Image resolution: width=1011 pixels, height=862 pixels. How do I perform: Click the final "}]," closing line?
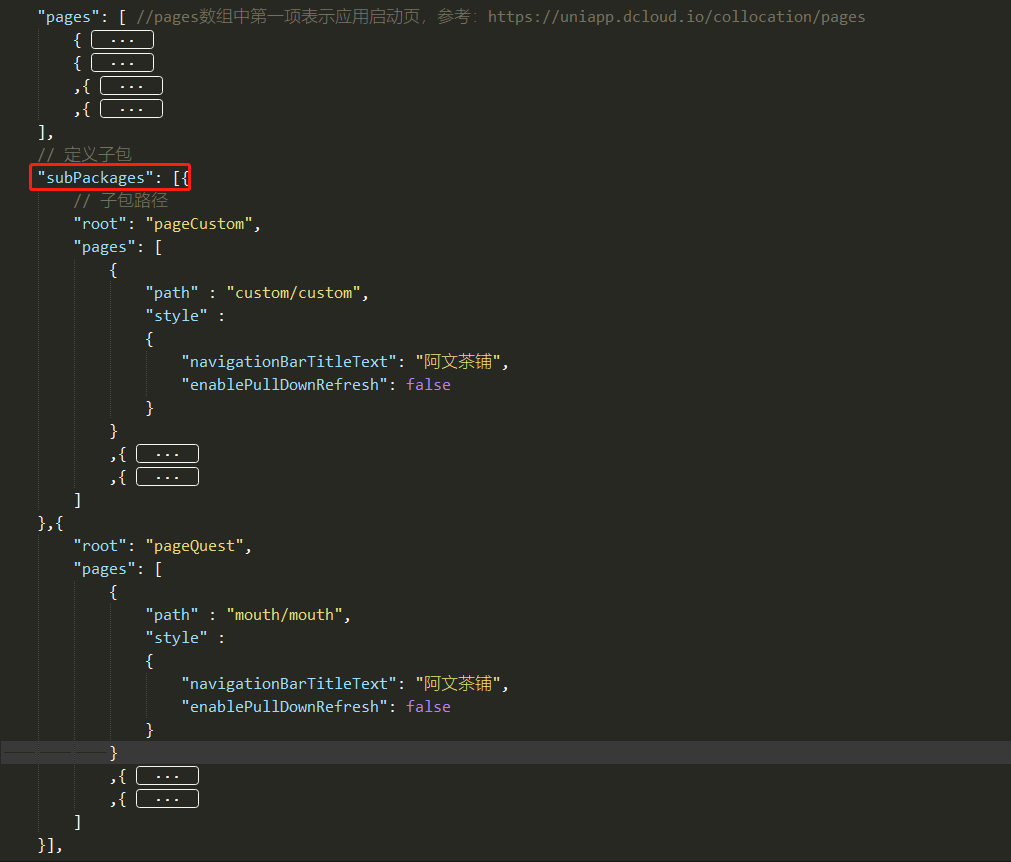50,845
